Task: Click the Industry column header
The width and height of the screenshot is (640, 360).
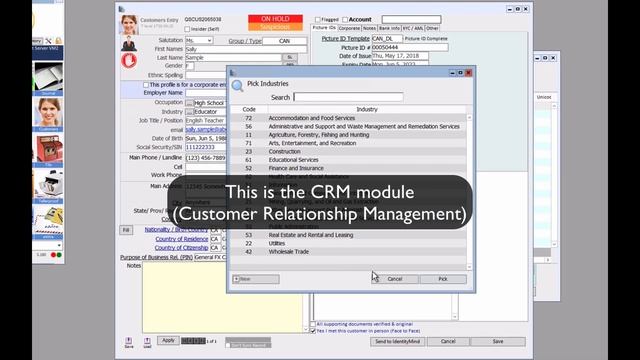Action: 367,109
